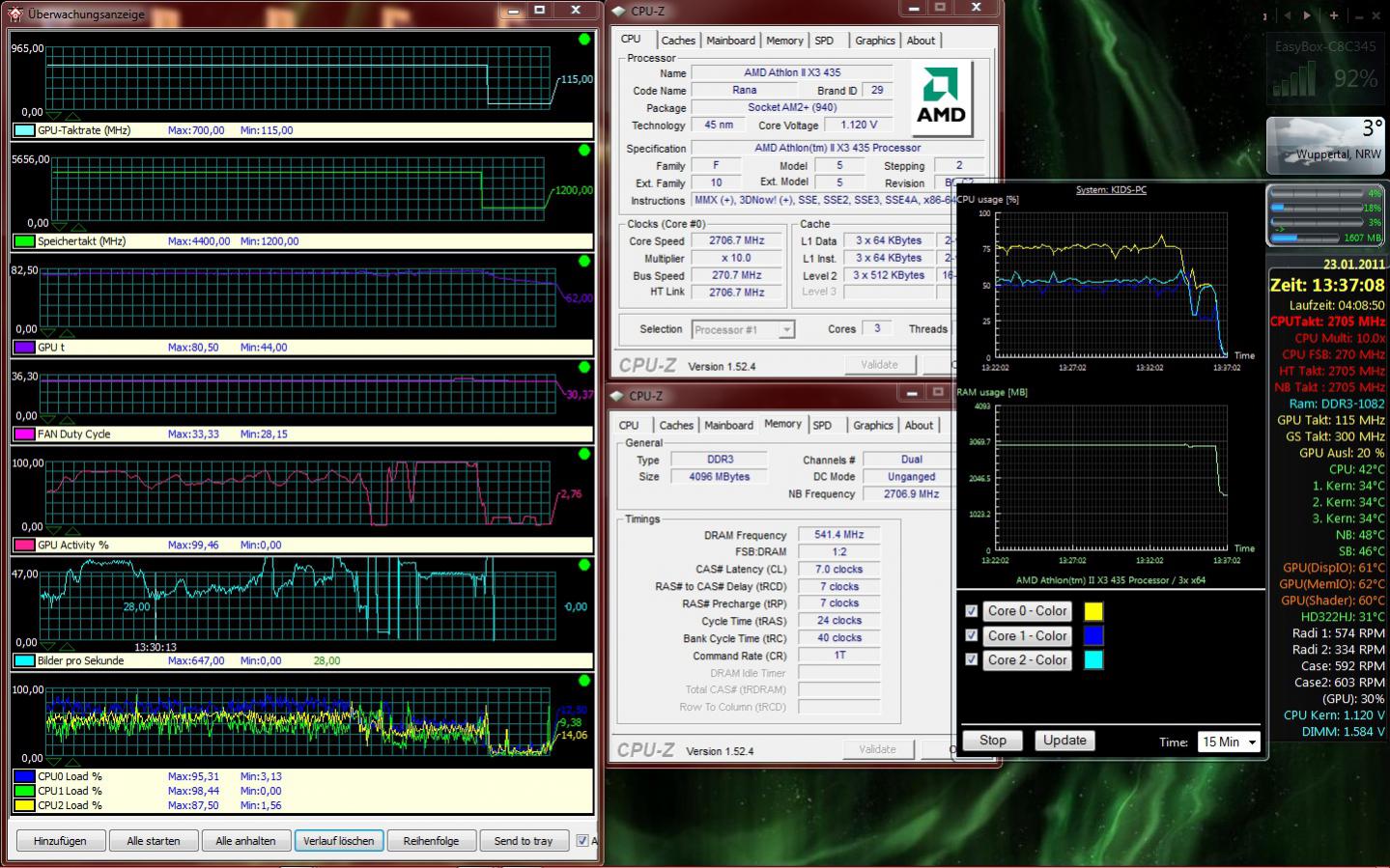This screenshot has height=868, width=1390.
Task: Click the AMD logo in CPU-Z
Action: 942,98
